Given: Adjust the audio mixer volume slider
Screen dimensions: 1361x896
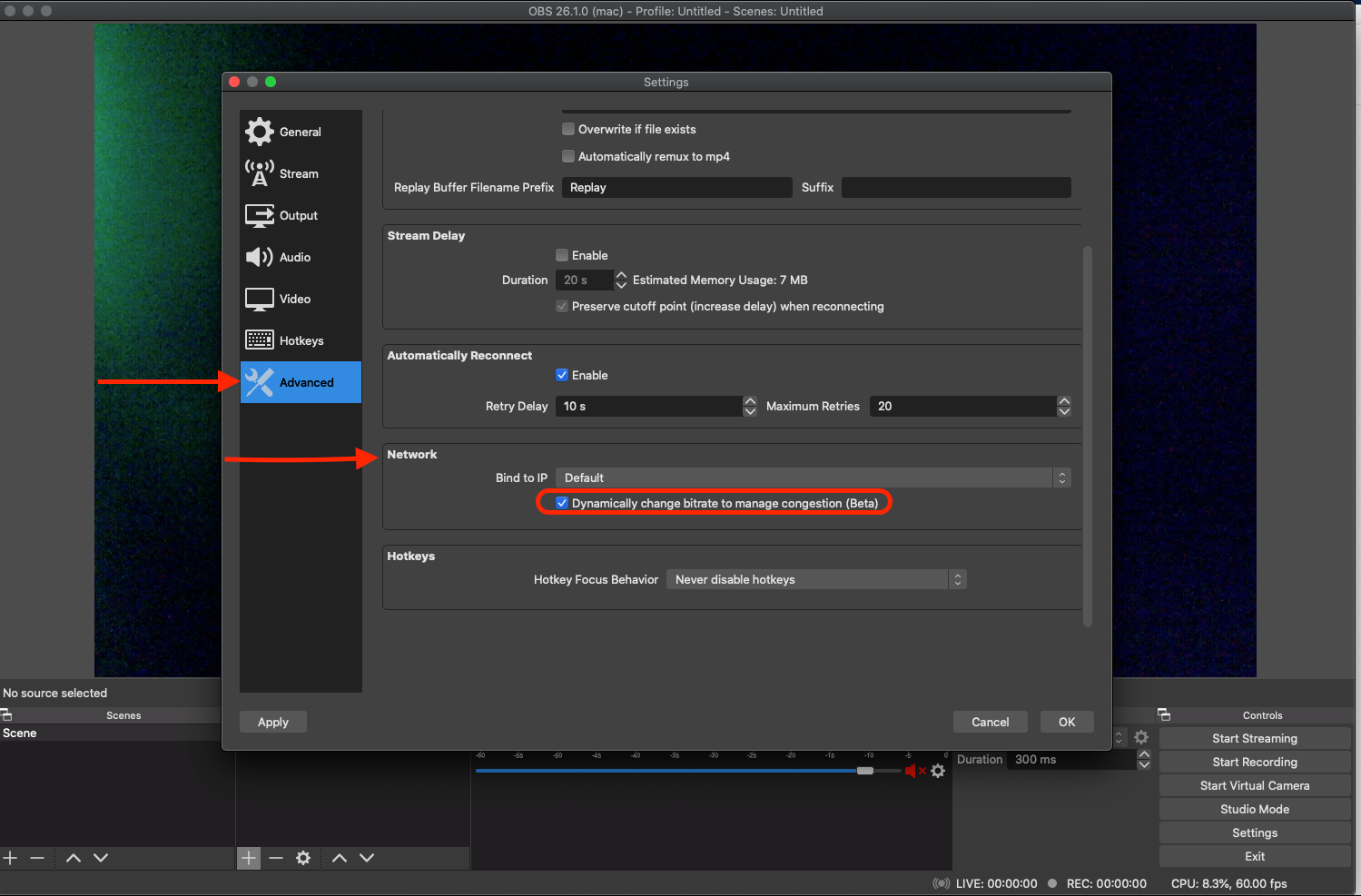Looking at the screenshot, I should (865, 771).
